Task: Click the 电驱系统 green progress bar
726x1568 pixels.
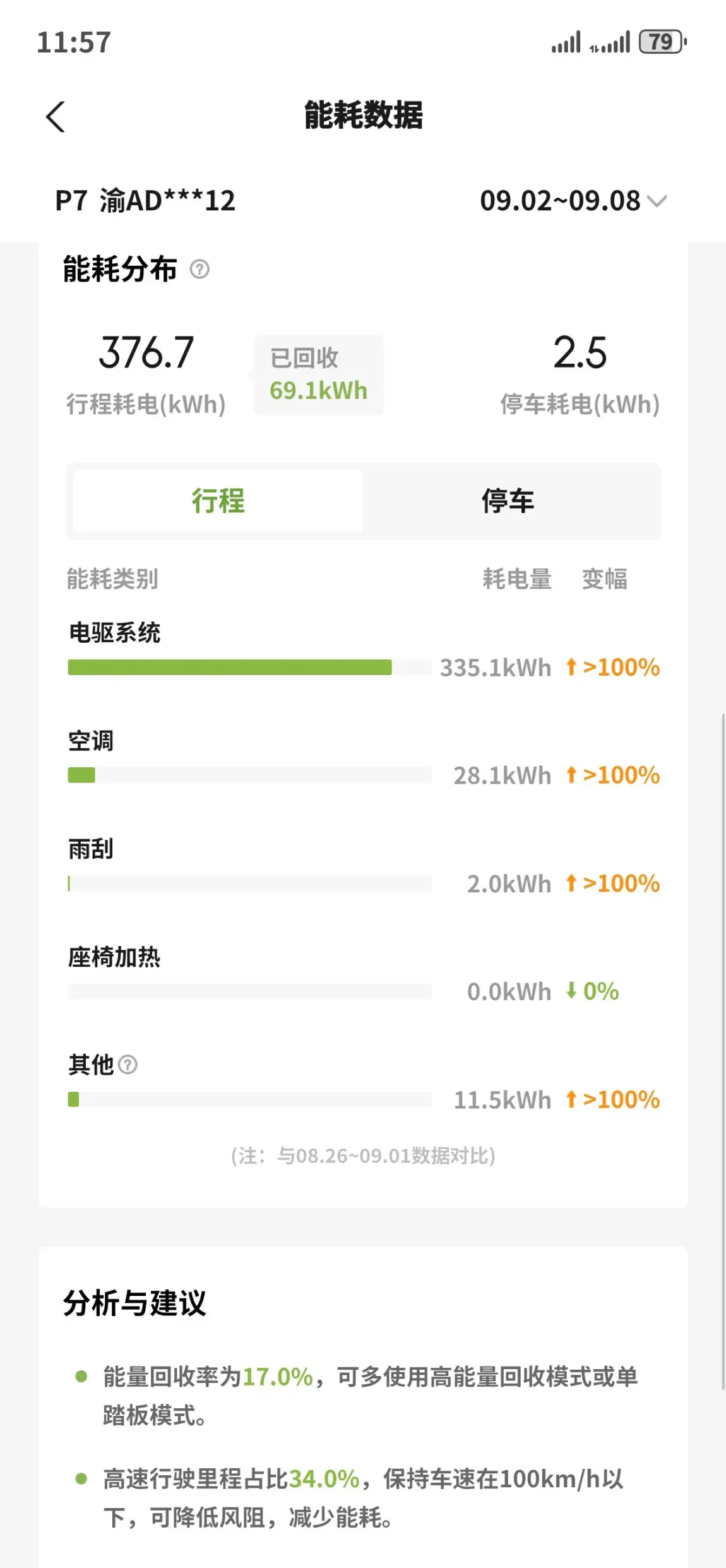Action: point(230,667)
